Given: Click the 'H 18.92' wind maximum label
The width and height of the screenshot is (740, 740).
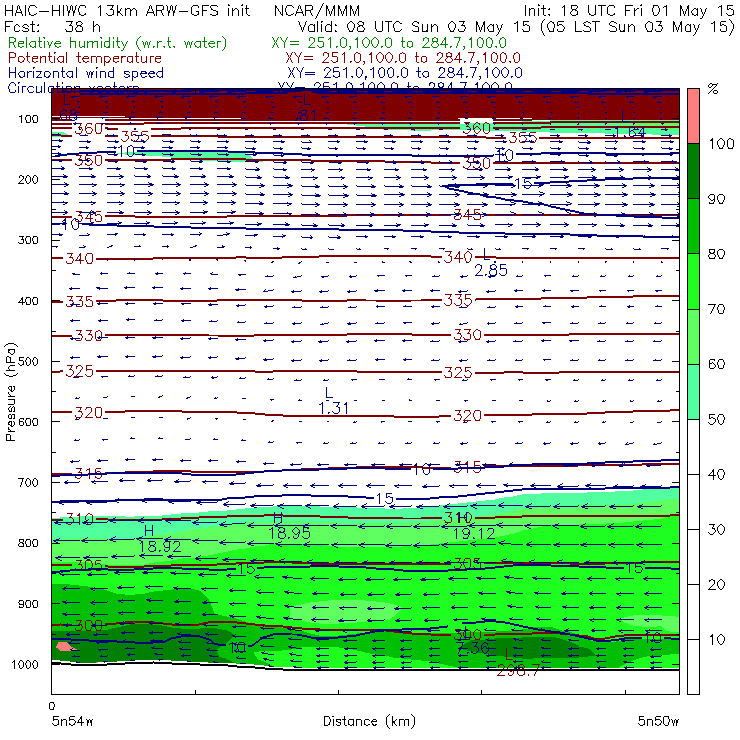Looking at the screenshot, I should coord(159,539).
